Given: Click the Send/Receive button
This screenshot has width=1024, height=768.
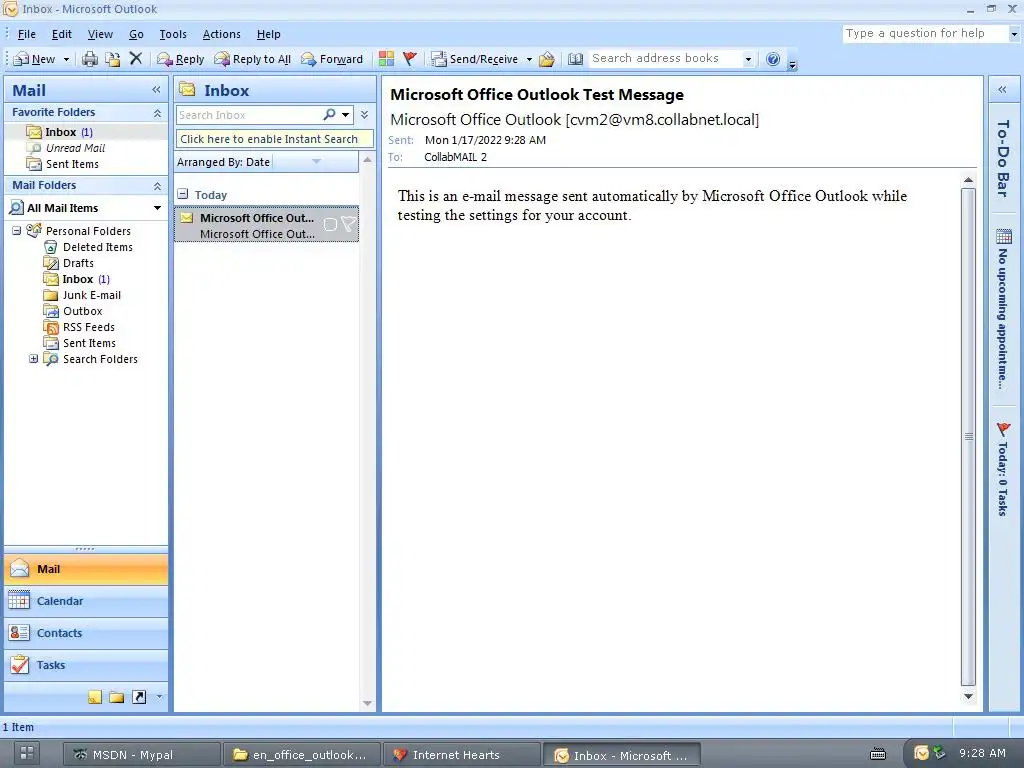Looking at the screenshot, I should click(x=475, y=59).
